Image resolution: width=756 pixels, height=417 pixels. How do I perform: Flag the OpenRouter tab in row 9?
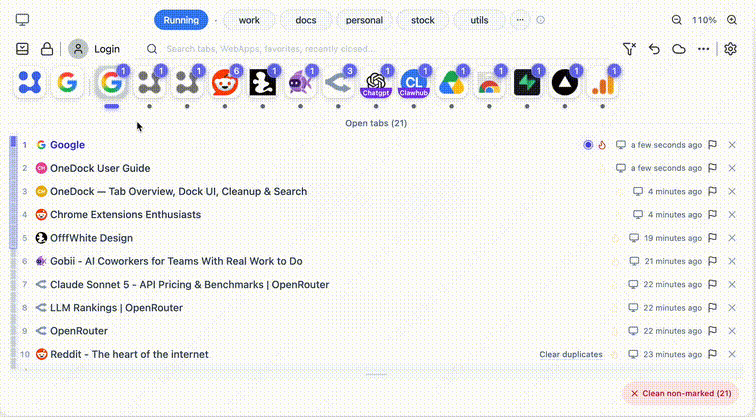click(x=712, y=331)
